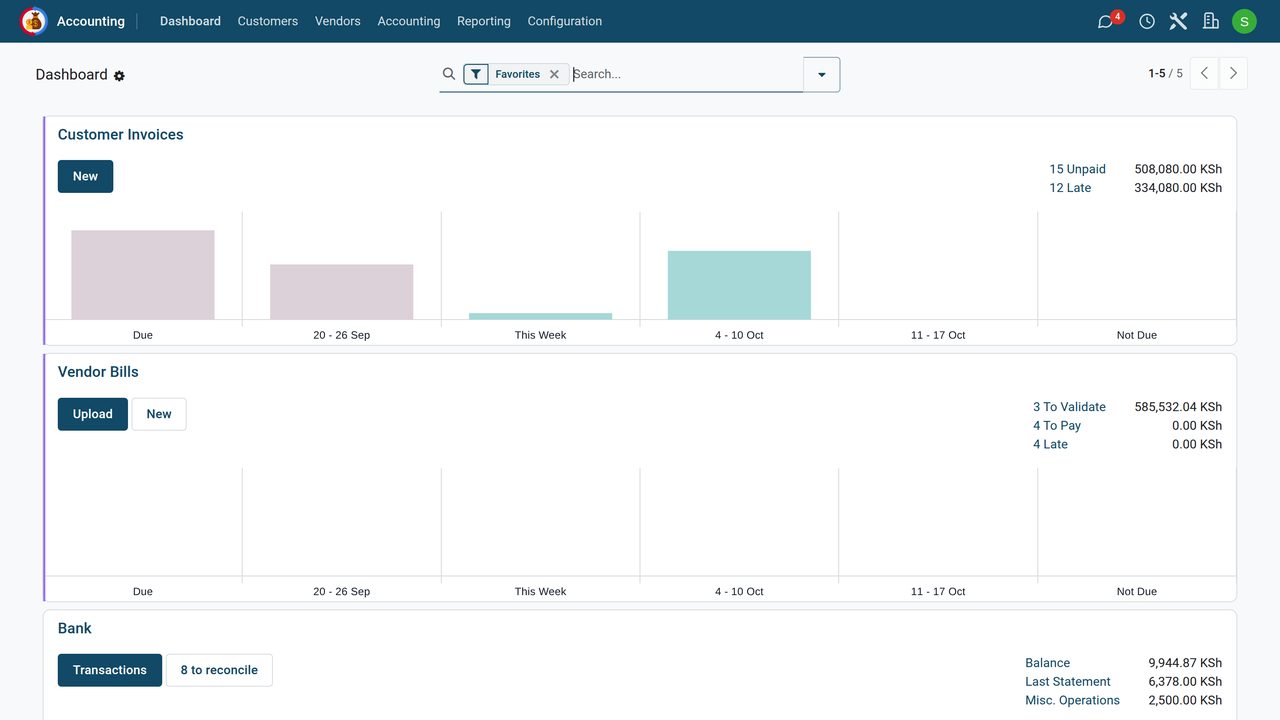The image size is (1280, 720).
Task: Open the Dashboard menu
Action: pos(190,21)
